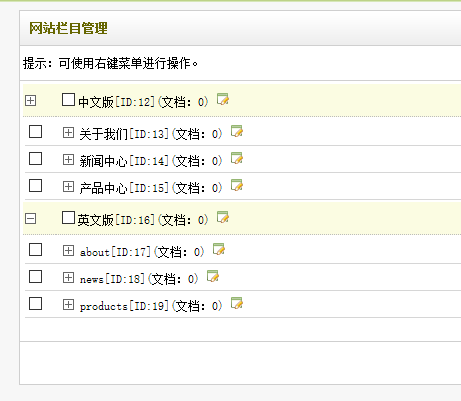Screen dimensions: 461x401
Task: Open edit icon for 关于我们 column
Action: (x=237, y=131)
